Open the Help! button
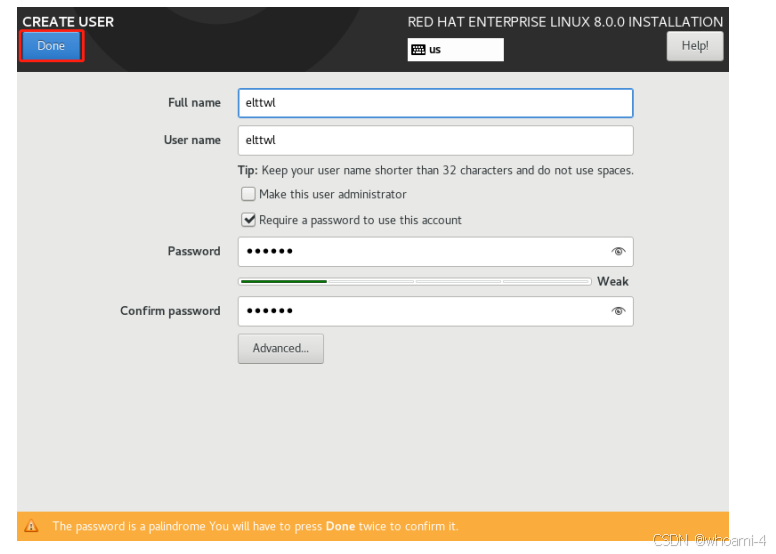The image size is (776, 554). 695,46
